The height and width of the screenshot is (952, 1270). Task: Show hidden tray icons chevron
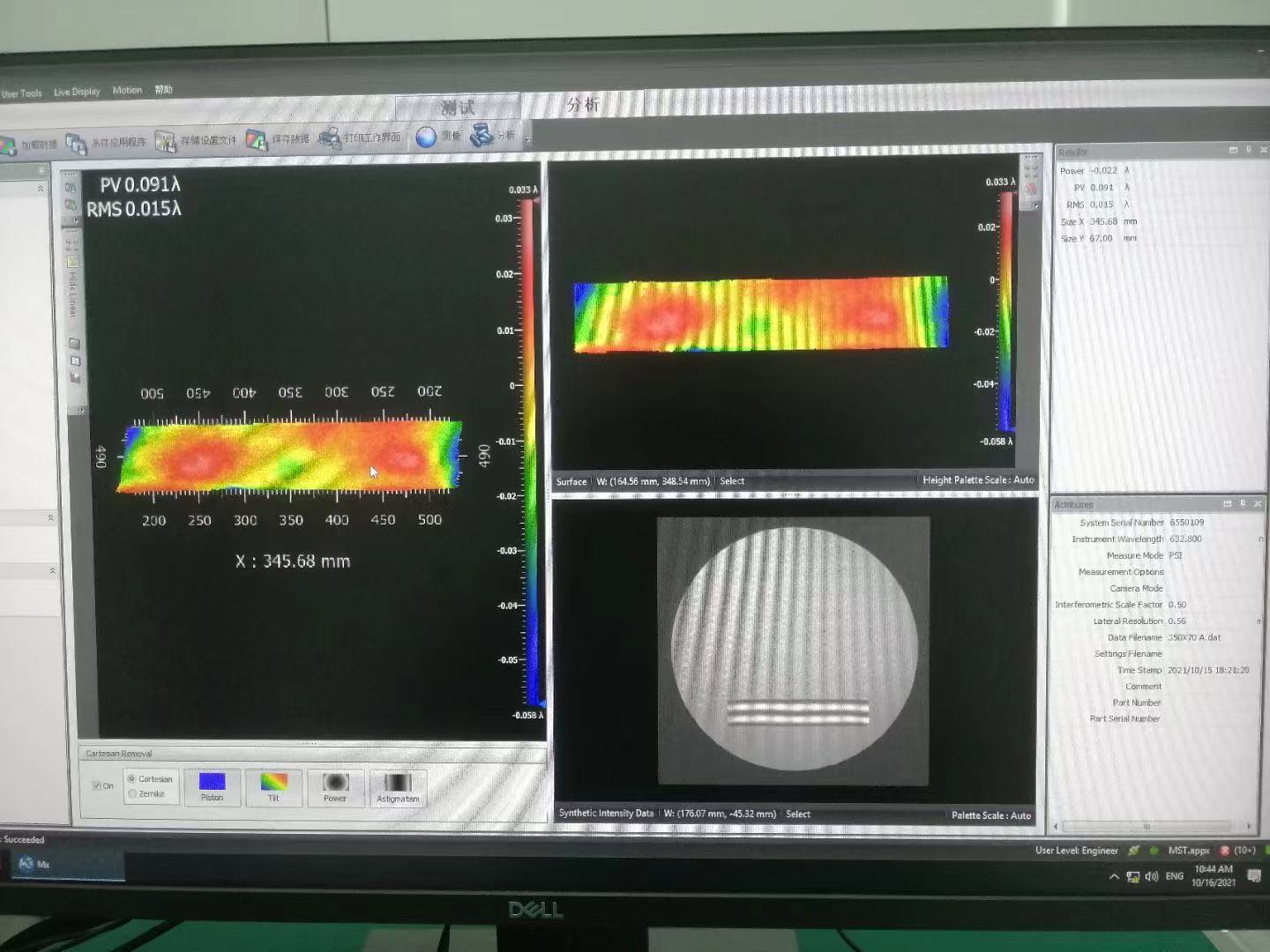pyautogui.click(x=1114, y=876)
